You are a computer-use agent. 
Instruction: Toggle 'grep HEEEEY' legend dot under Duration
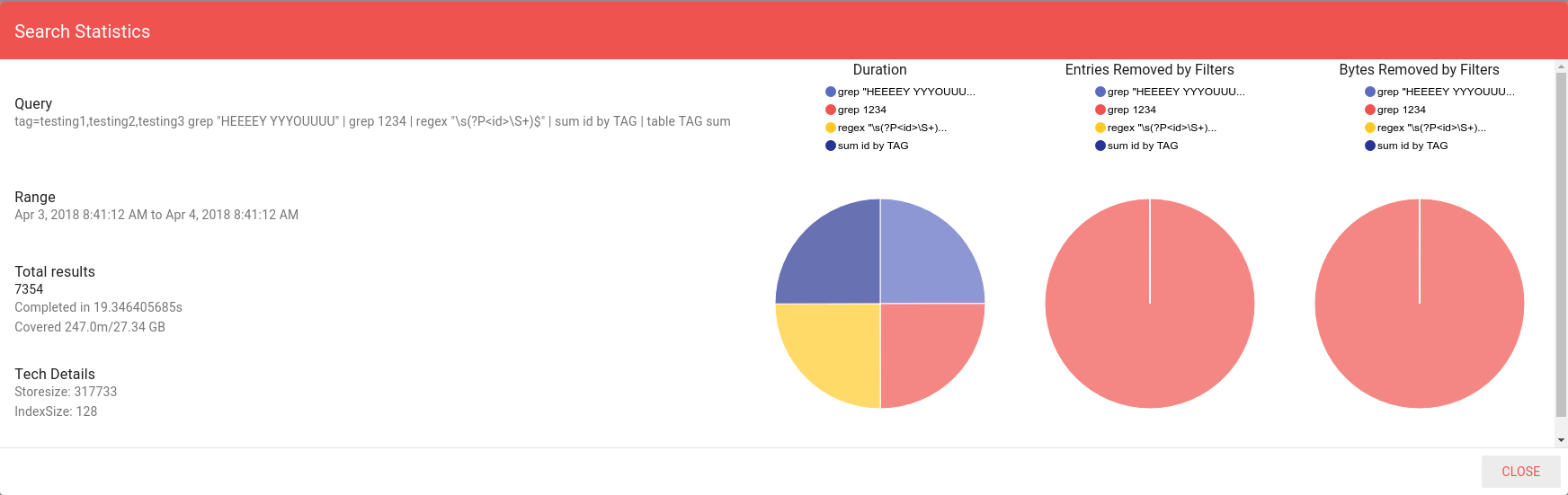(x=831, y=92)
